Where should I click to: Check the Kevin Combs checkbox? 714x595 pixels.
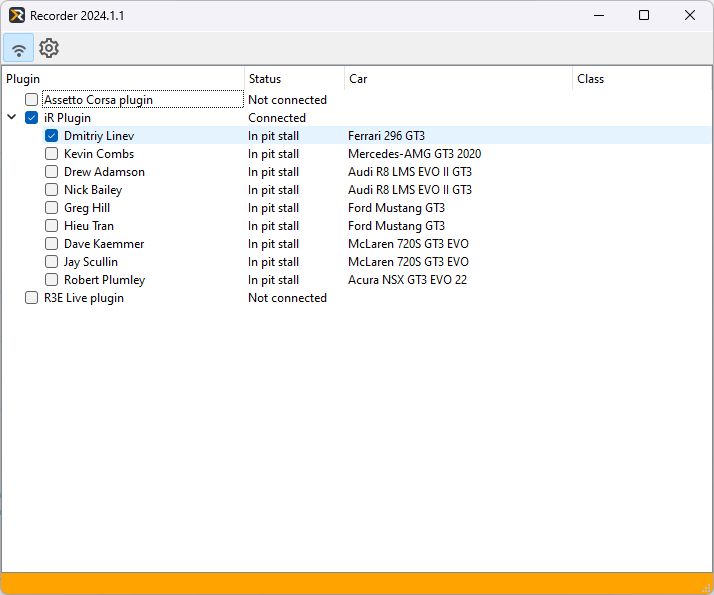click(x=51, y=153)
